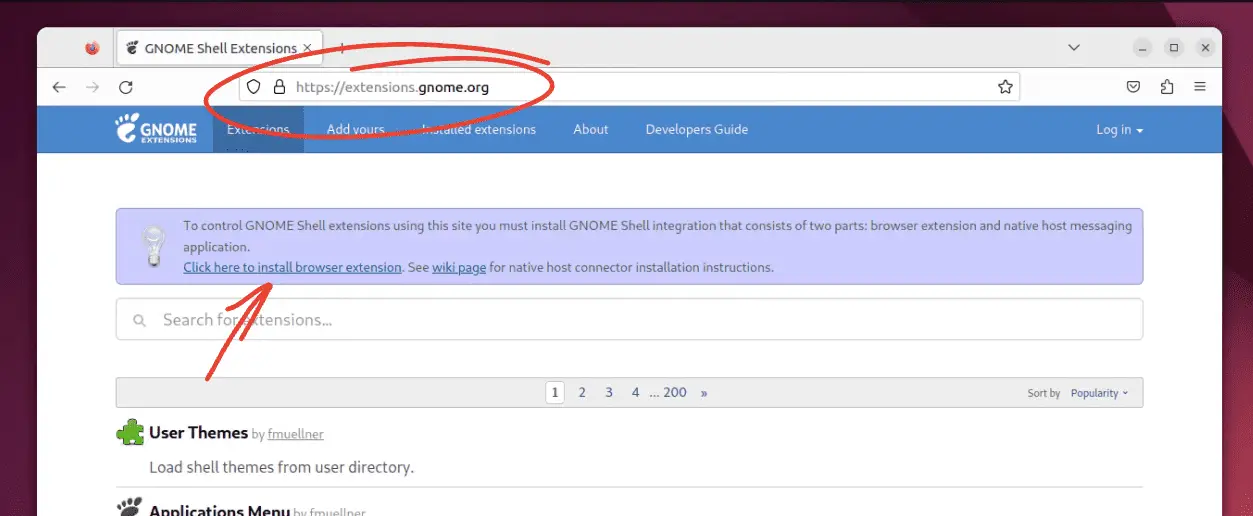
Task: Open the Add yours nav item
Action: 356,129
